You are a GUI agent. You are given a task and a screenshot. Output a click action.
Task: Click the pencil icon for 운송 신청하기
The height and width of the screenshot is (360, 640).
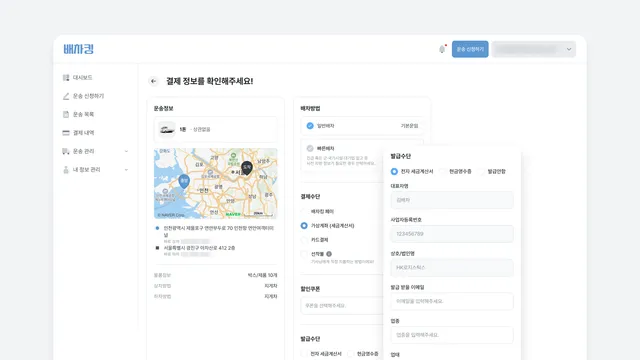pos(66,96)
